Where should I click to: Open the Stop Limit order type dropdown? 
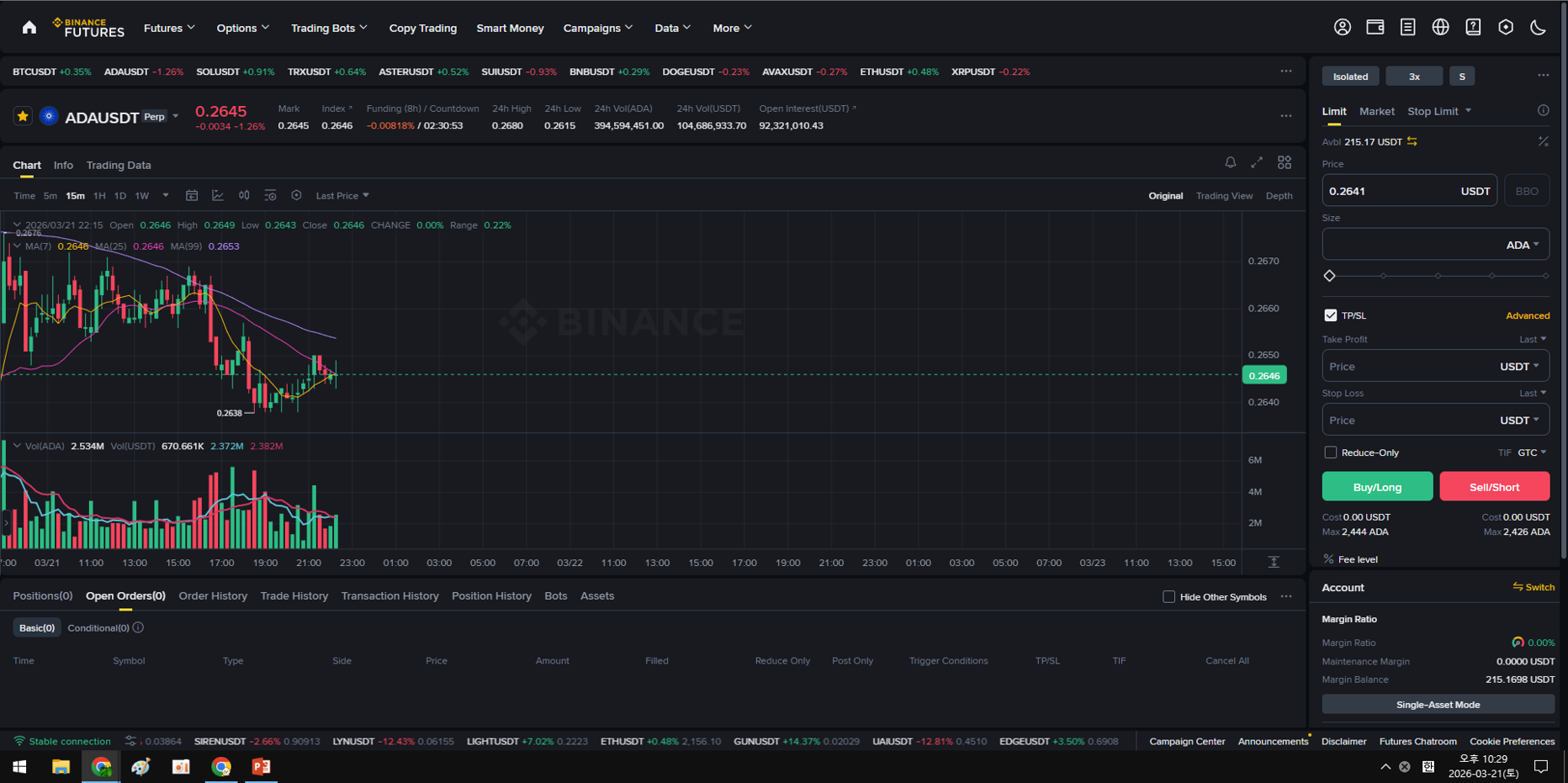1439,111
